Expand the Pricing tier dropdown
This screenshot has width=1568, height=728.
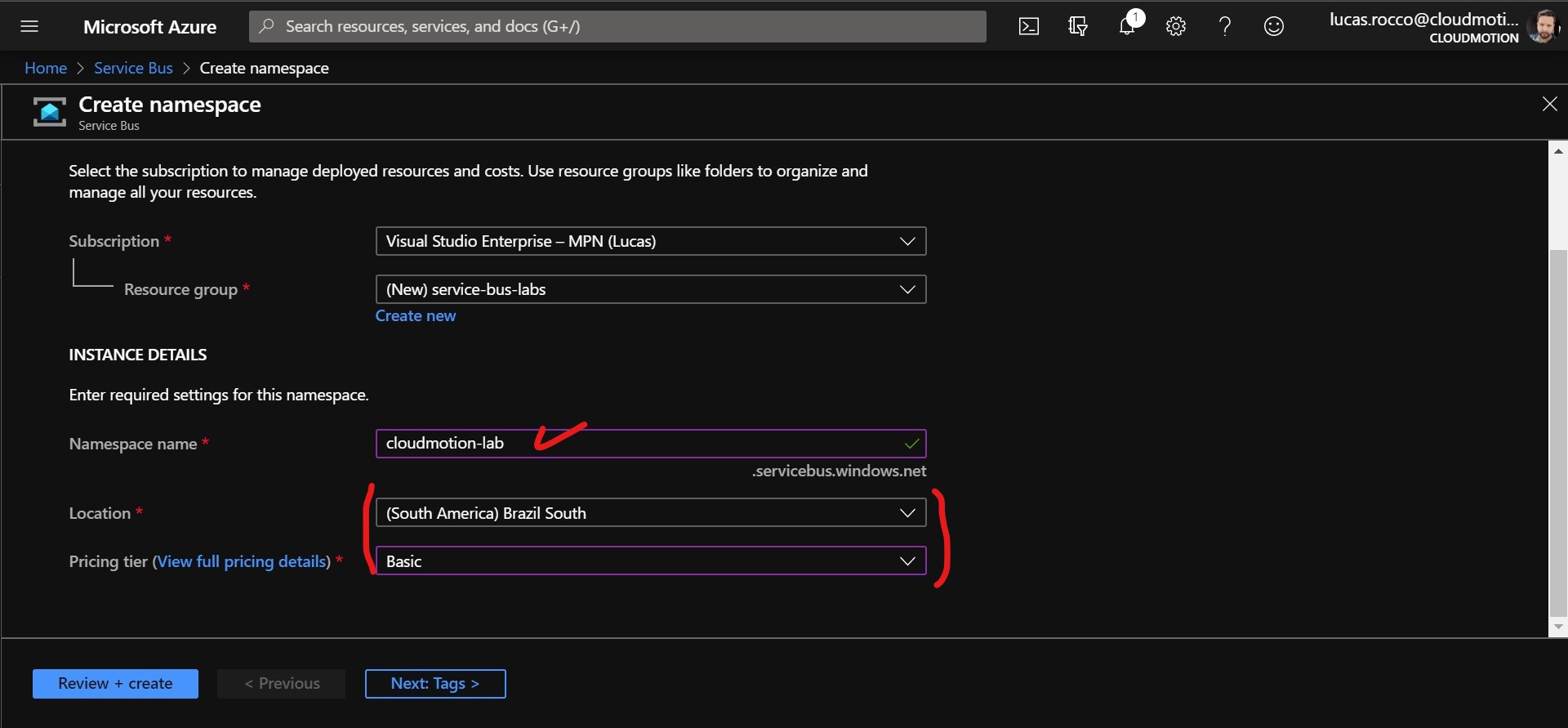(x=651, y=561)
